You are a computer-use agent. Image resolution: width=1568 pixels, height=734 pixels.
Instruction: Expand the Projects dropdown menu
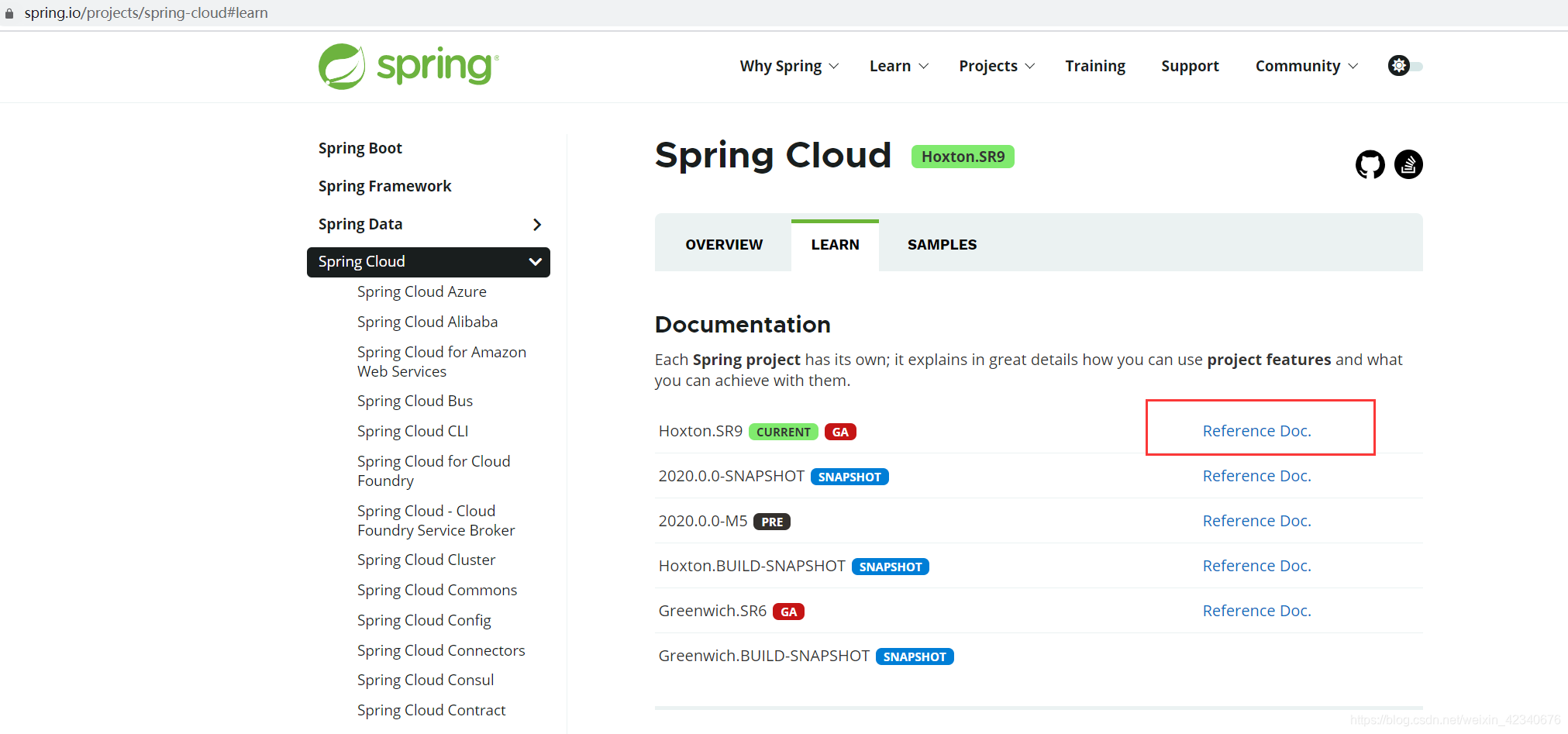[997, 67]
